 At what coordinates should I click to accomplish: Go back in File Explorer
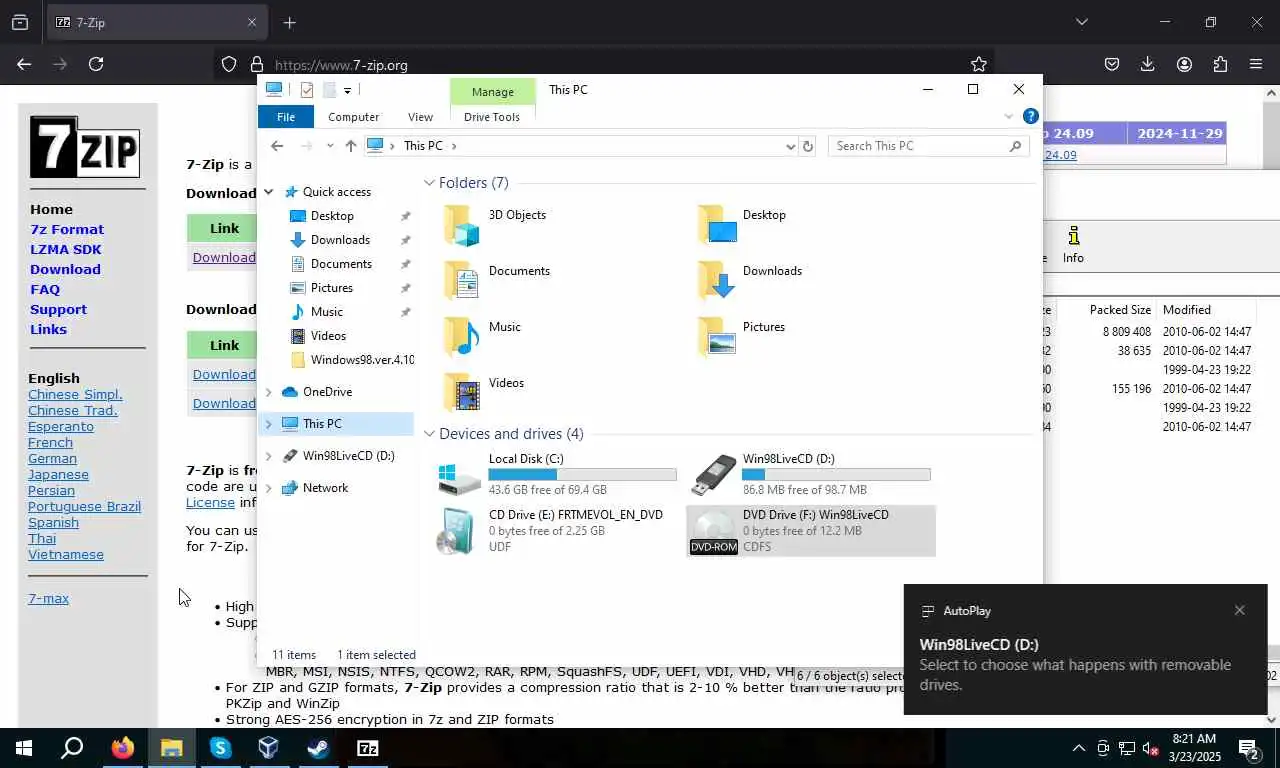pyautogui.click(x=277, y=146)
